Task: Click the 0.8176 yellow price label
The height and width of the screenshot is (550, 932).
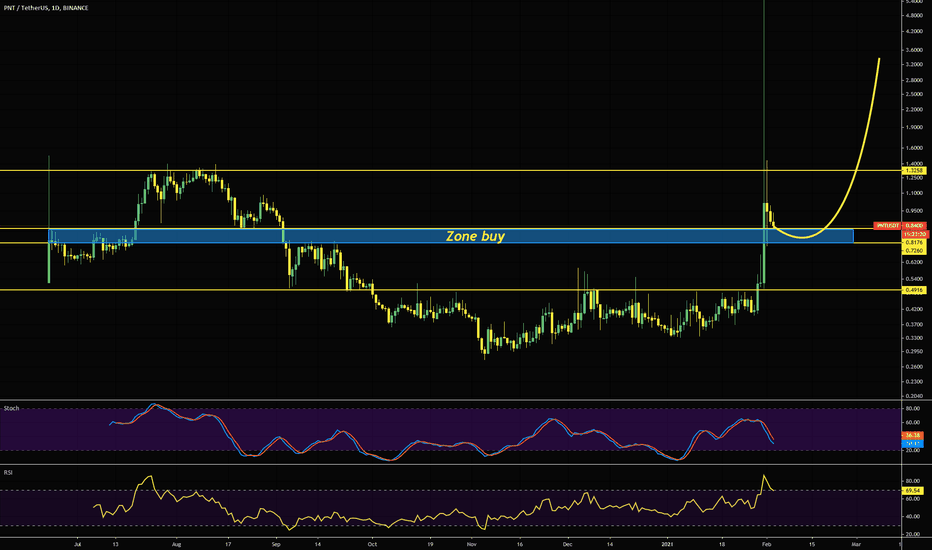Action: click(x=914, y=243)
